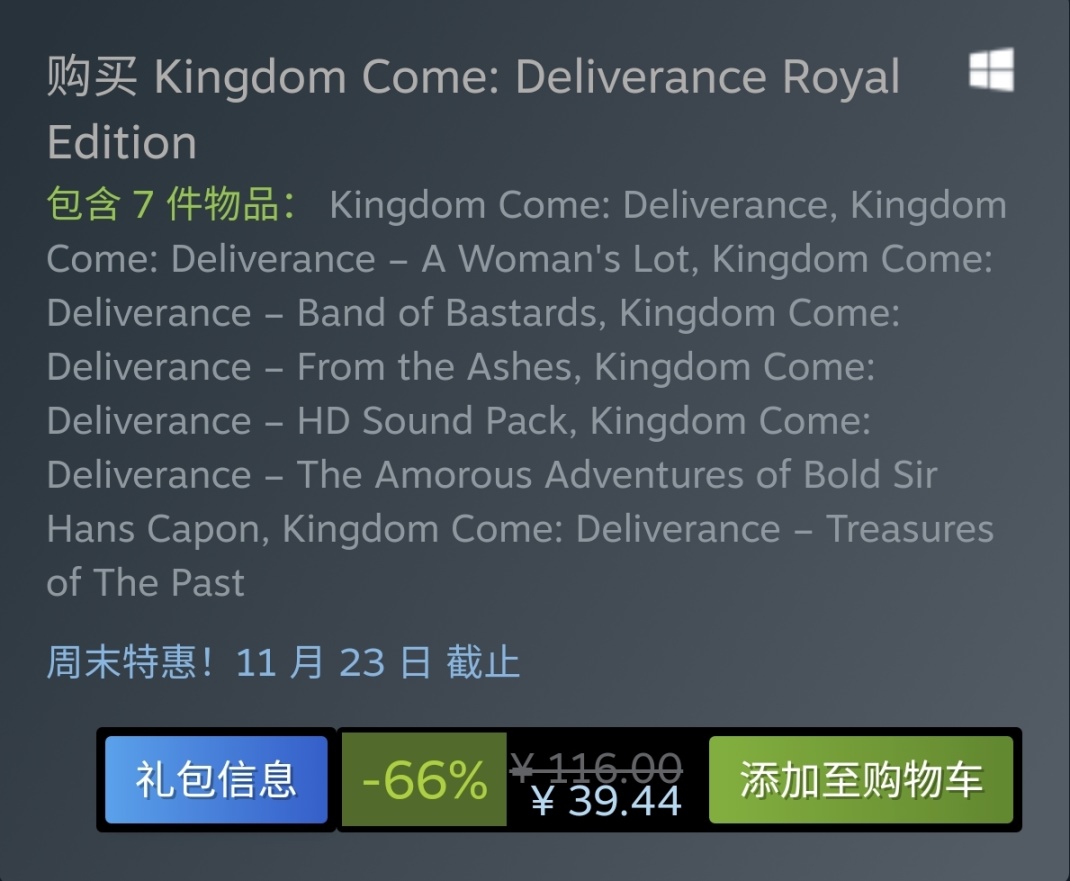The image size is (1070, 881).
Task: Click the Royal word in the title
Action: point(841,78)
